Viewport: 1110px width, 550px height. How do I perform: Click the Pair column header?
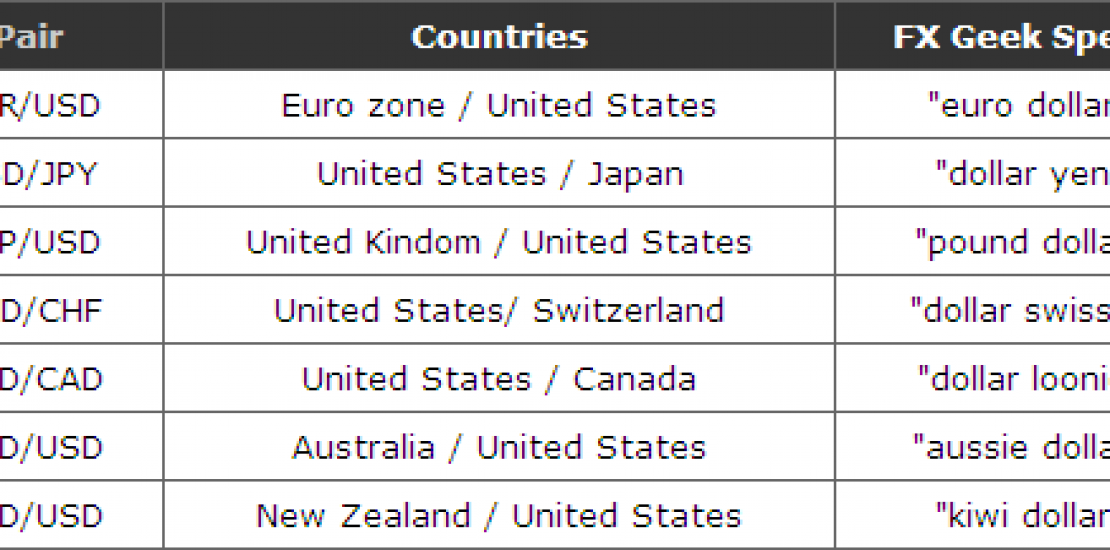point(33,37)
